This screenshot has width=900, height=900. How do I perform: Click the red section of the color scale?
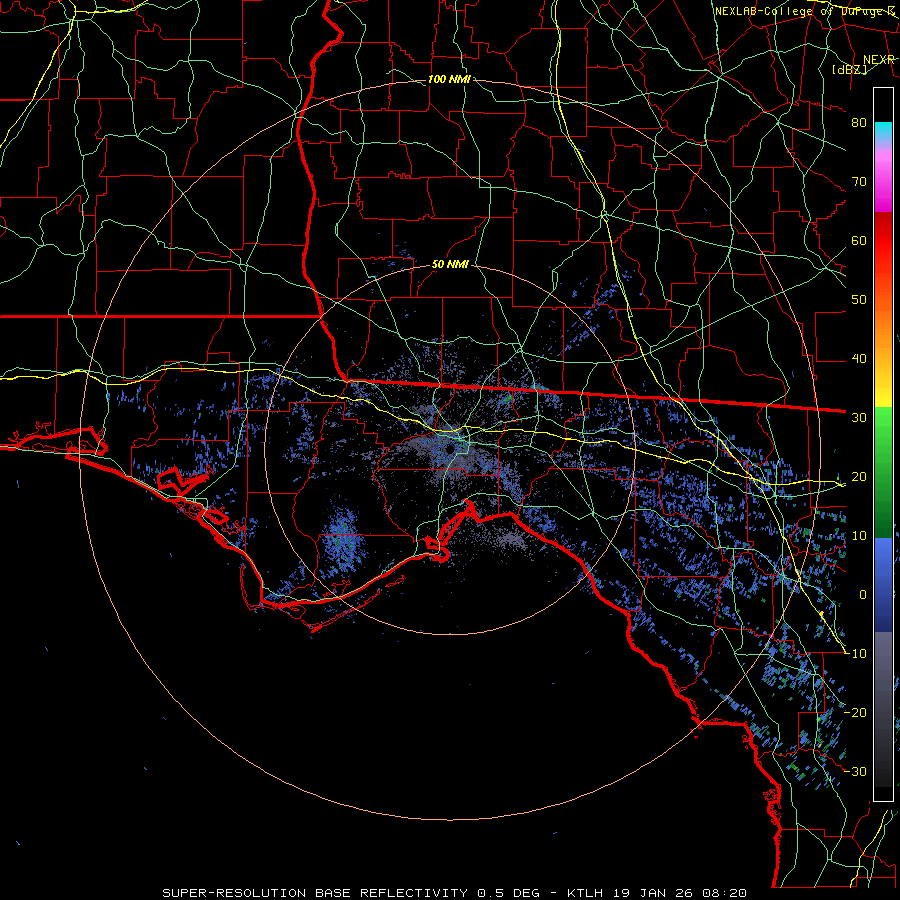883,241
